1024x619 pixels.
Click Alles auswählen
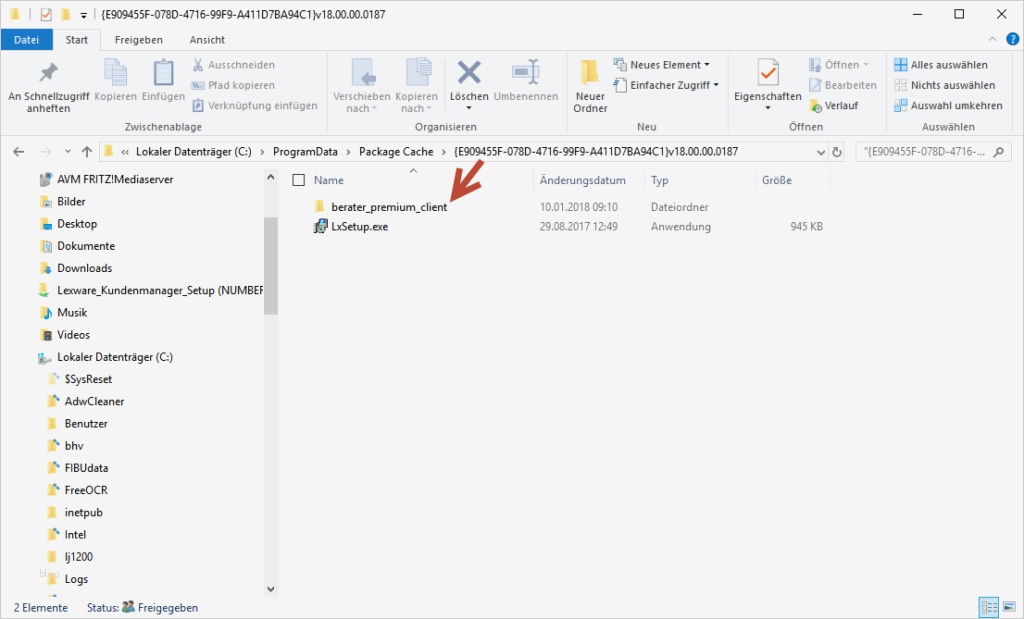point(940,65)
